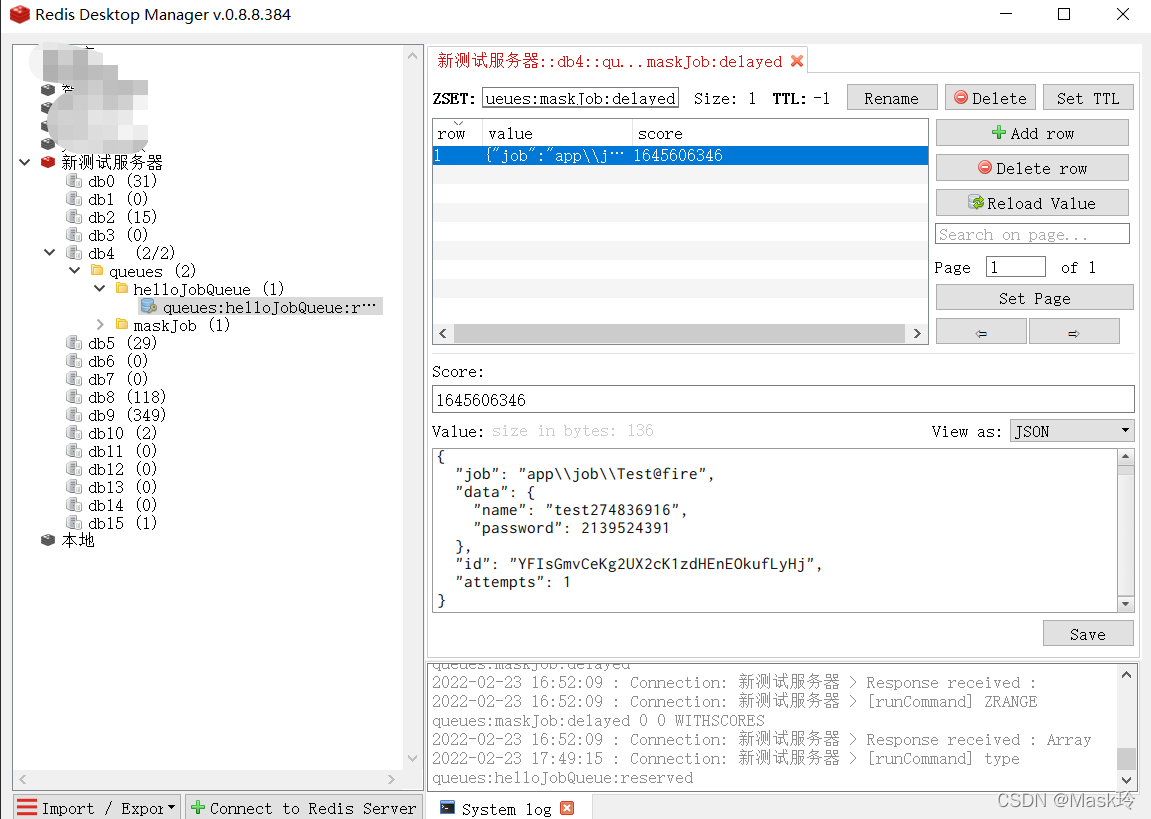This screenshot has height=819, width=1151.
Task: Click the db1 database icon
Action: coord(73,199)
